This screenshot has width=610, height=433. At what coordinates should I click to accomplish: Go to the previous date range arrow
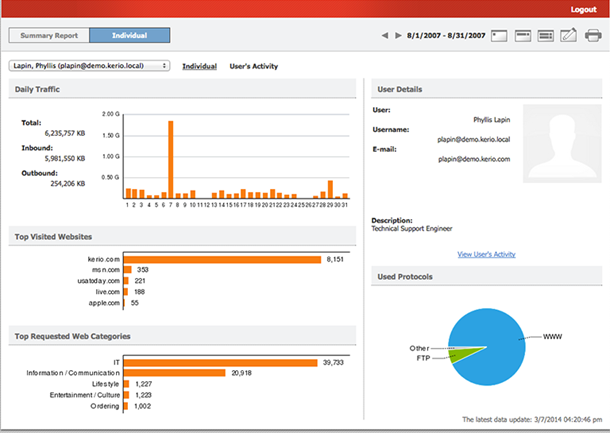pyautogui.click(x=385, y=35)
